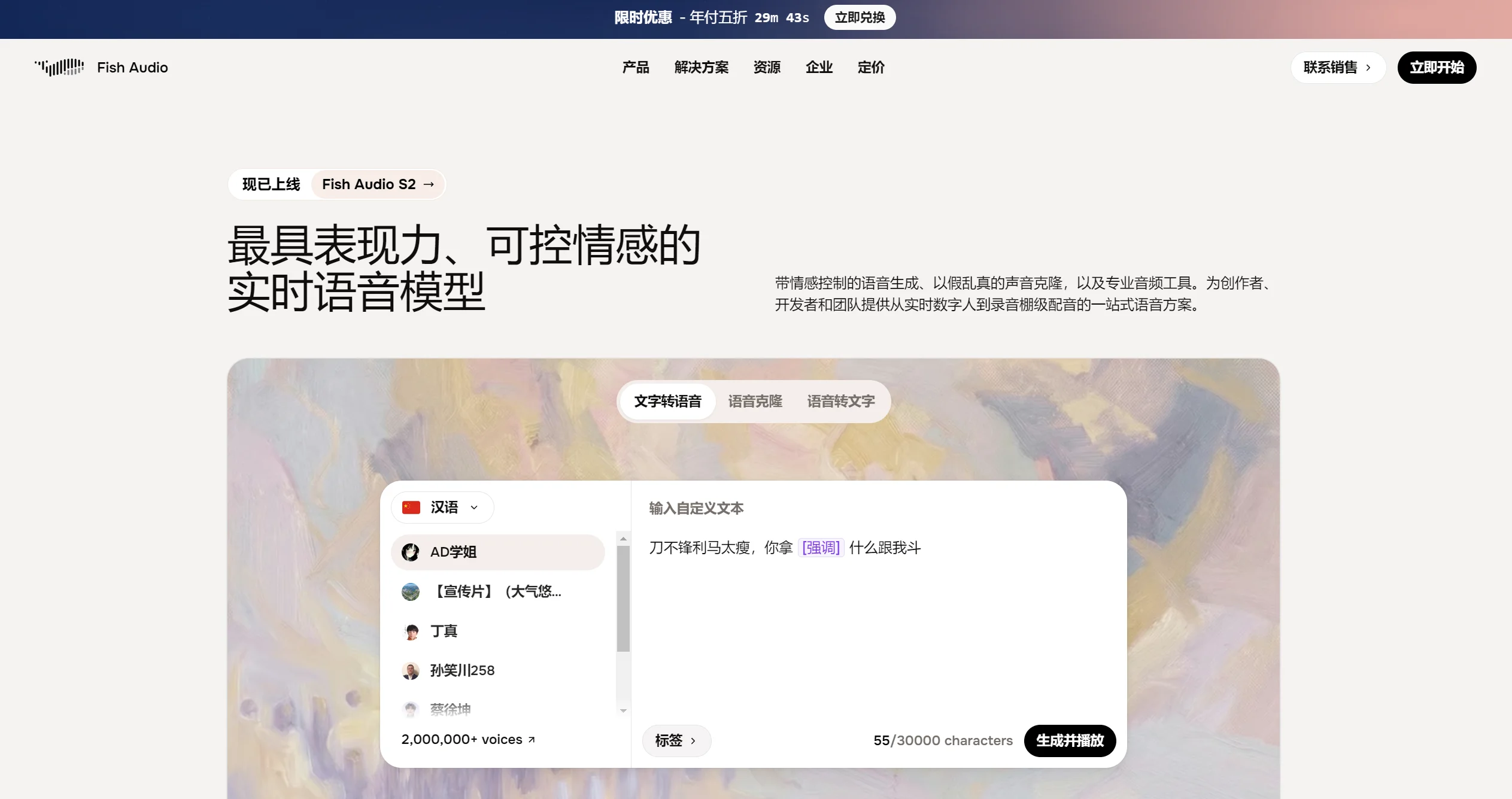Click the 联系销售 button
Image resolution: width=1512 pixels, height=799 pixels.
pos(1337,68)
